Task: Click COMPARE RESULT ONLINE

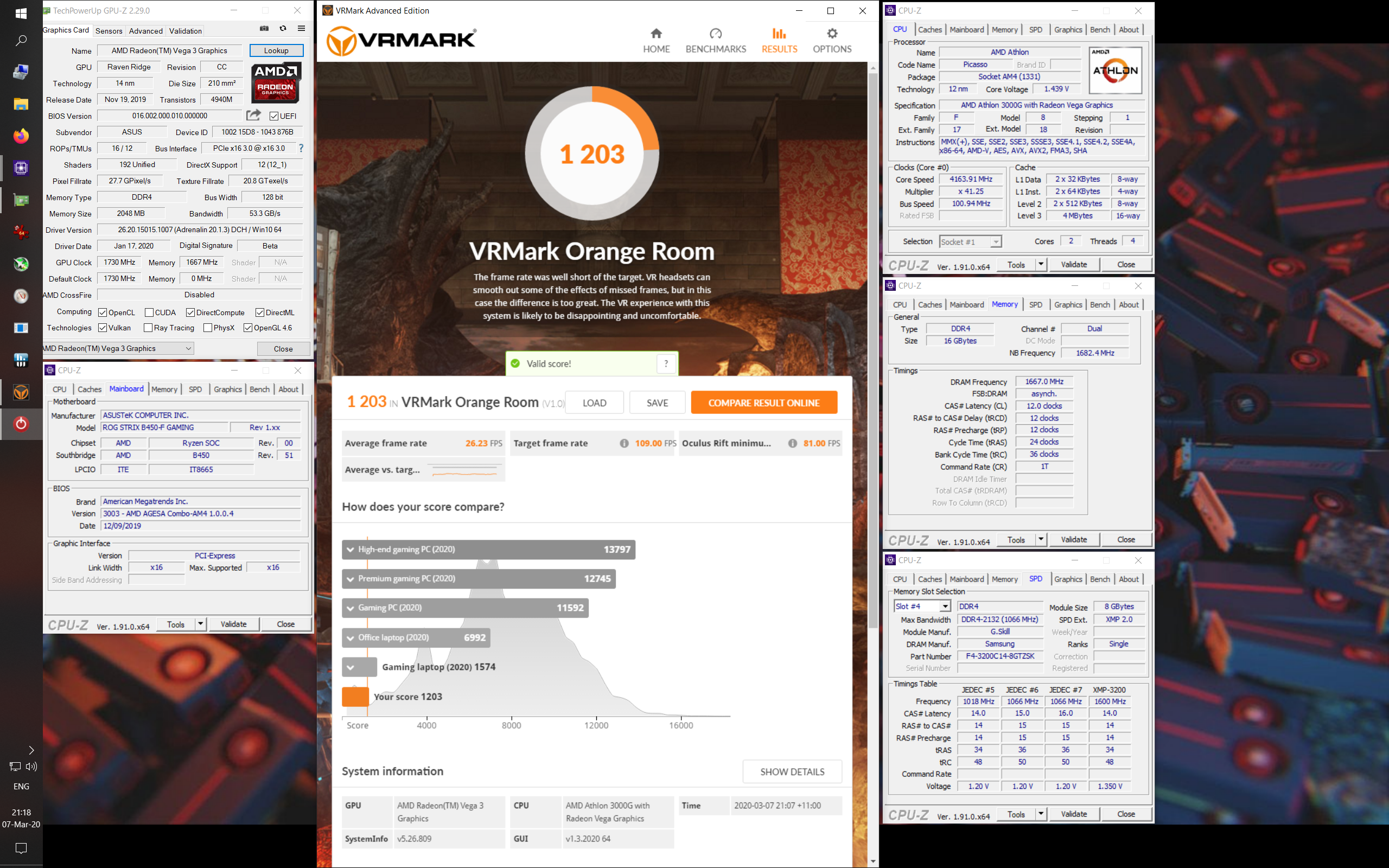Action: pyautogui.click(x=764, y=403)
